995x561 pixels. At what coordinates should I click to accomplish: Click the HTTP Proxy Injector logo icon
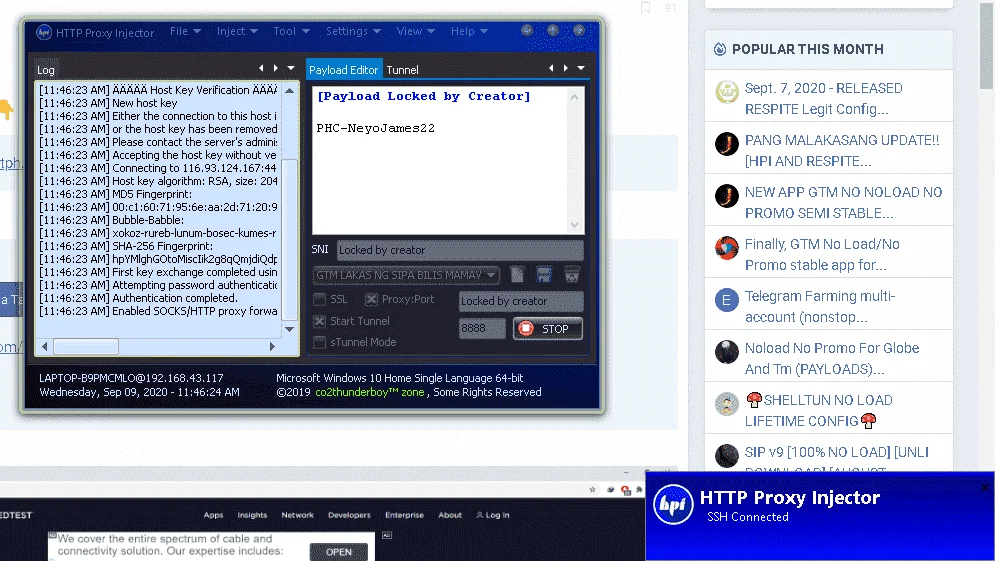[44, 32]
